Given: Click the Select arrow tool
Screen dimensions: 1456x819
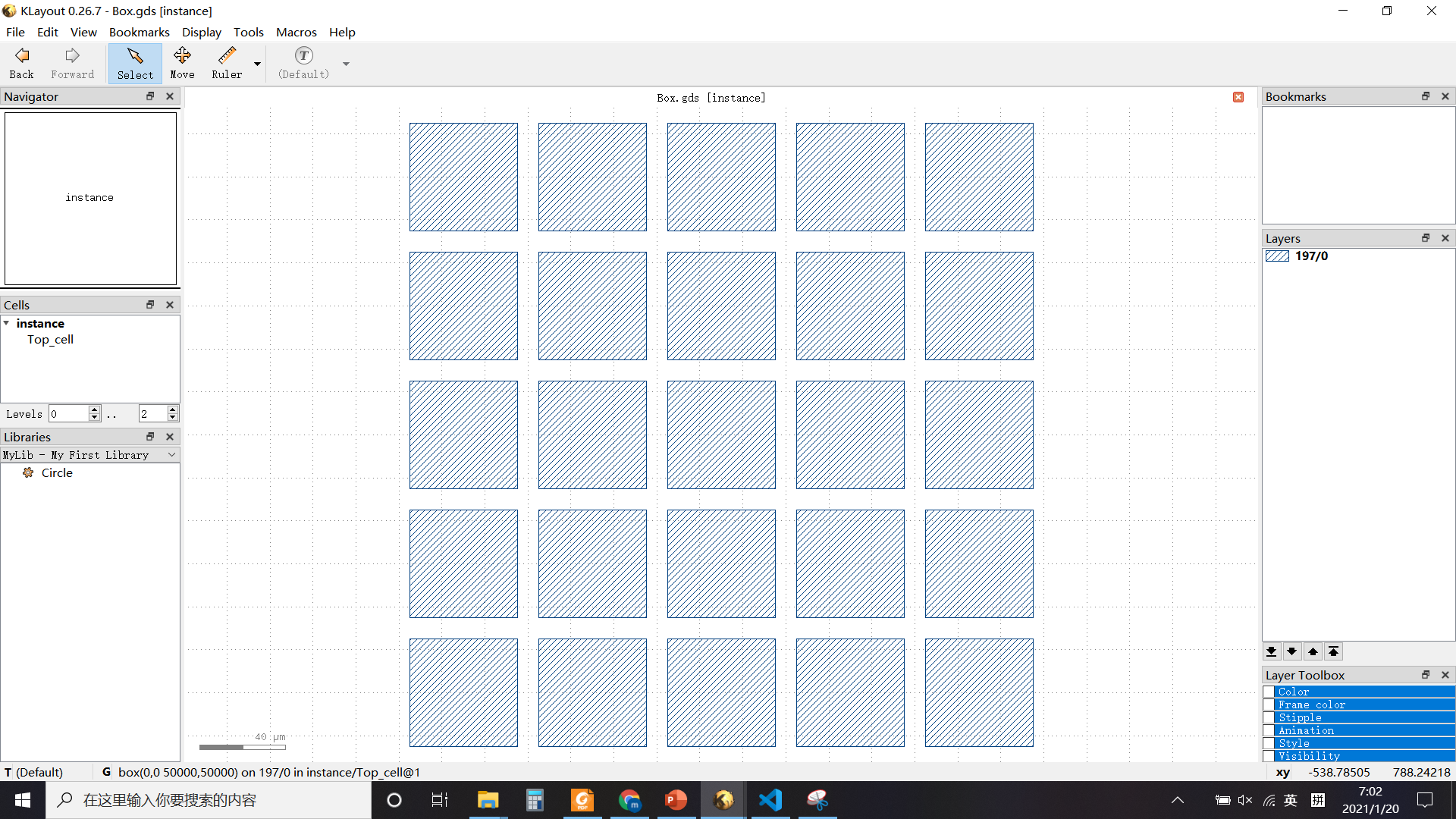Looking at the screenshot, I should click(135, 63).
